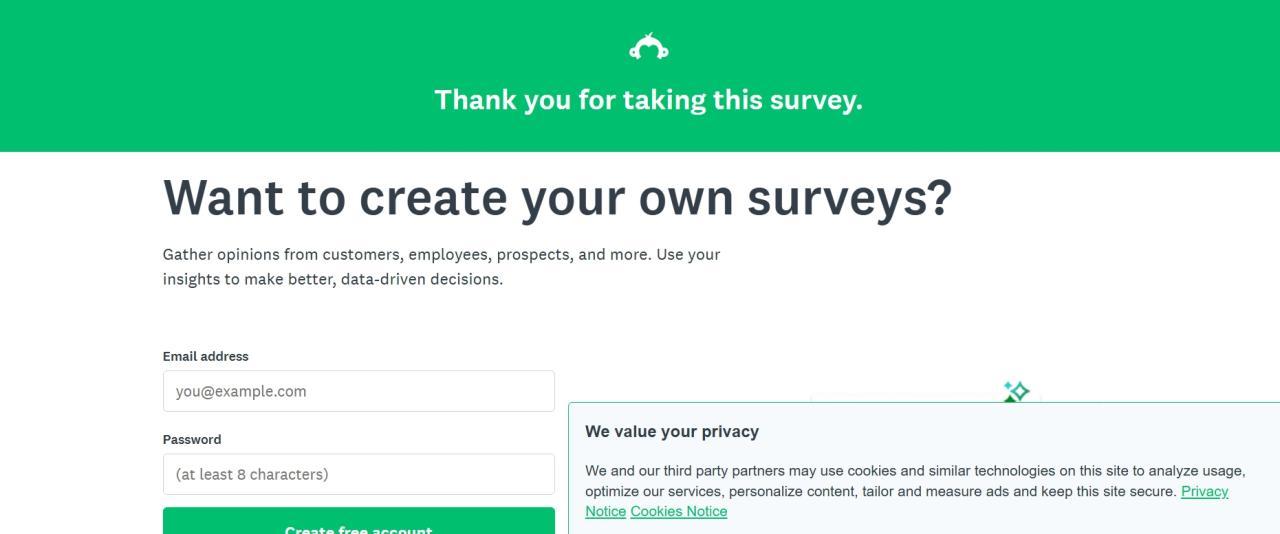The height and width of the screenshot is (534, 1280).
Task: Click the 'We value your privacy' title
Action: point(672,432)
